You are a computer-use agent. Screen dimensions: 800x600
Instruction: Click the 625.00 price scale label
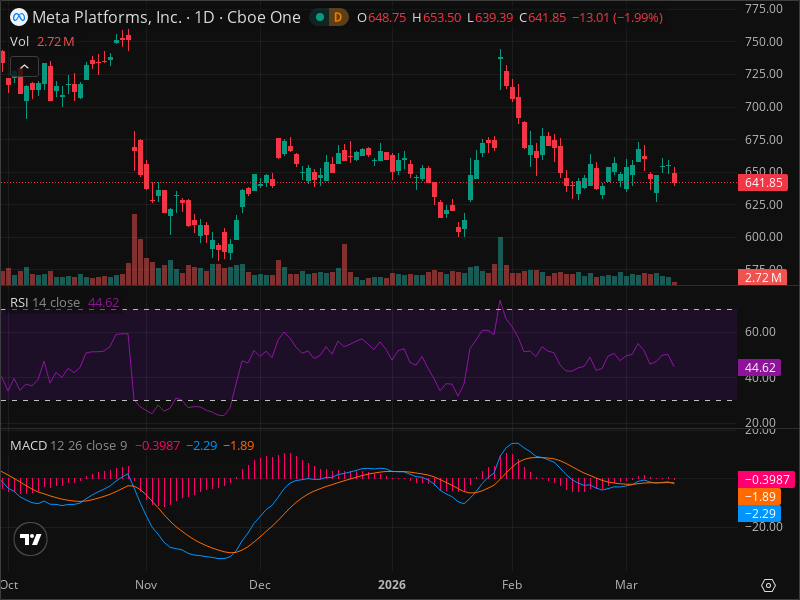coord(764,205)
